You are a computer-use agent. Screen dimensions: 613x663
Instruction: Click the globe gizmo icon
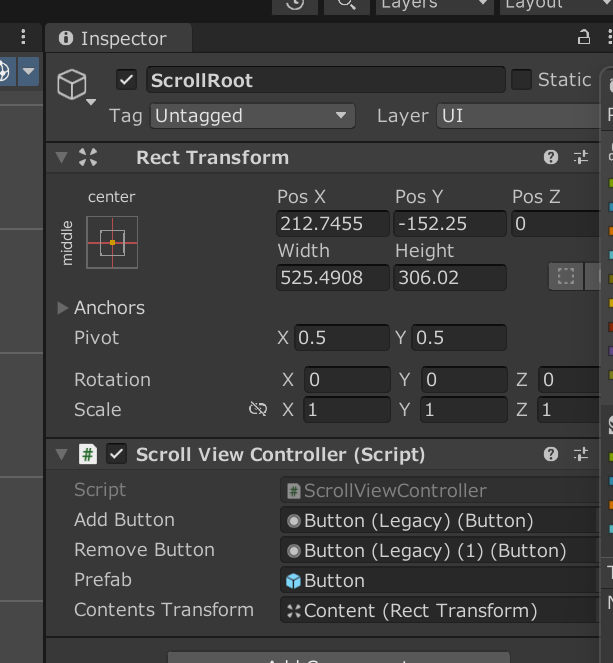point(4,71)
